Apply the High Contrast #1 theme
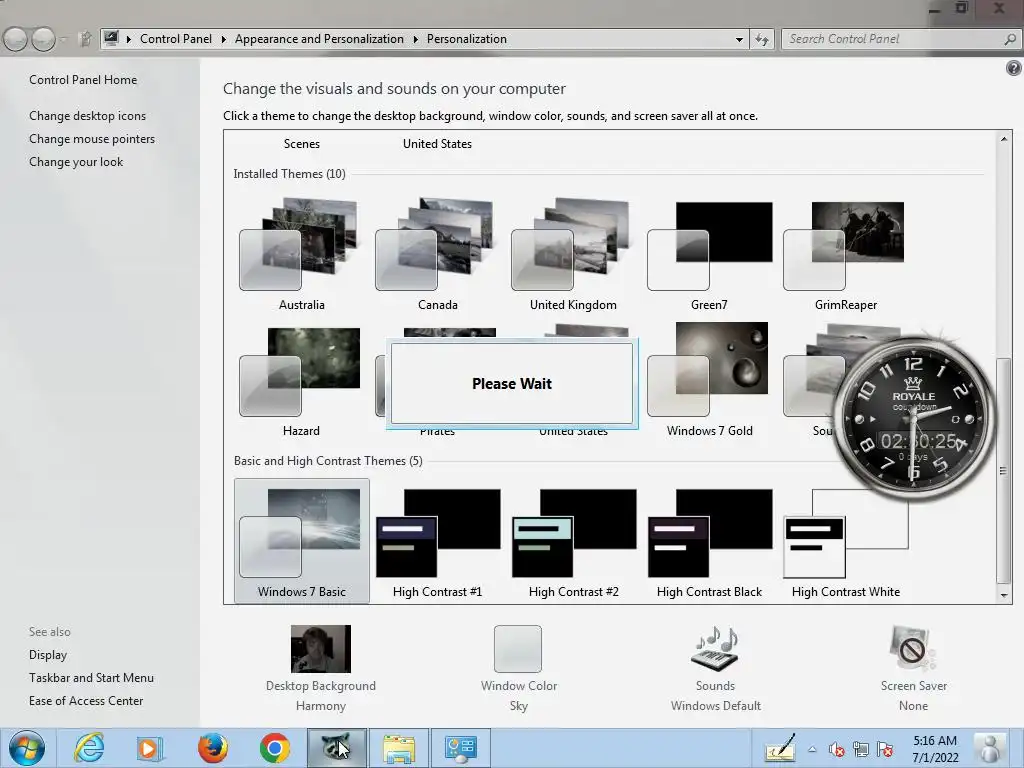This screenshot has height=768, width=1024. pyautogui.click(x=437, y=542)
